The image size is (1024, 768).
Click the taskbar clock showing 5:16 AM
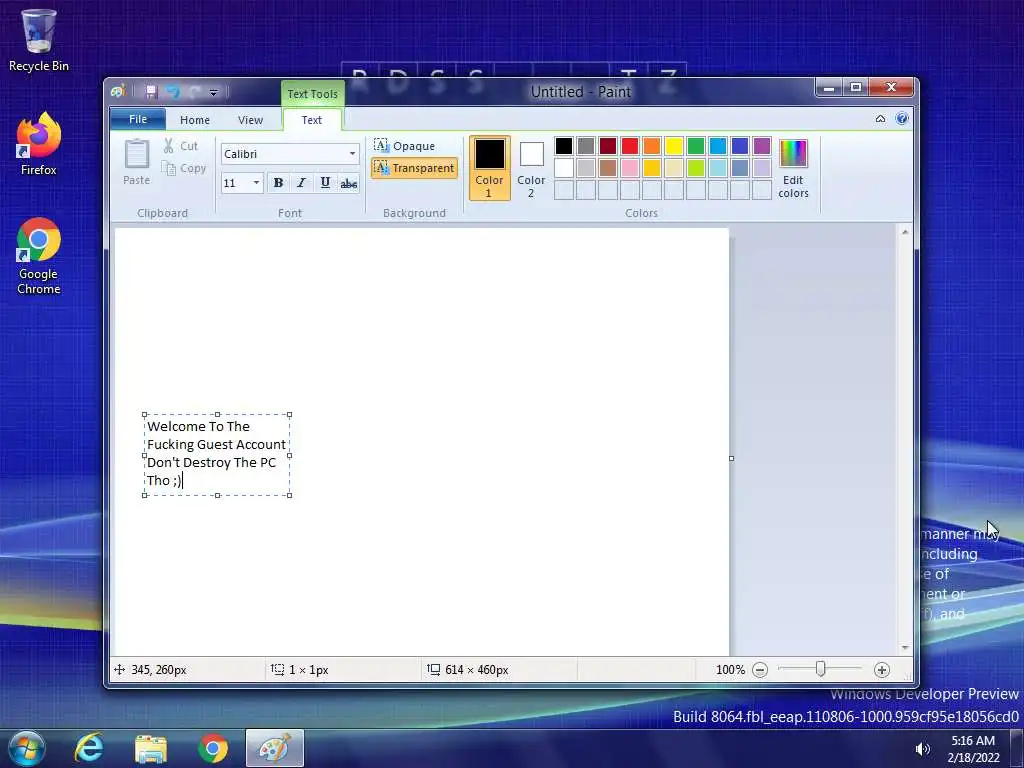973,749
